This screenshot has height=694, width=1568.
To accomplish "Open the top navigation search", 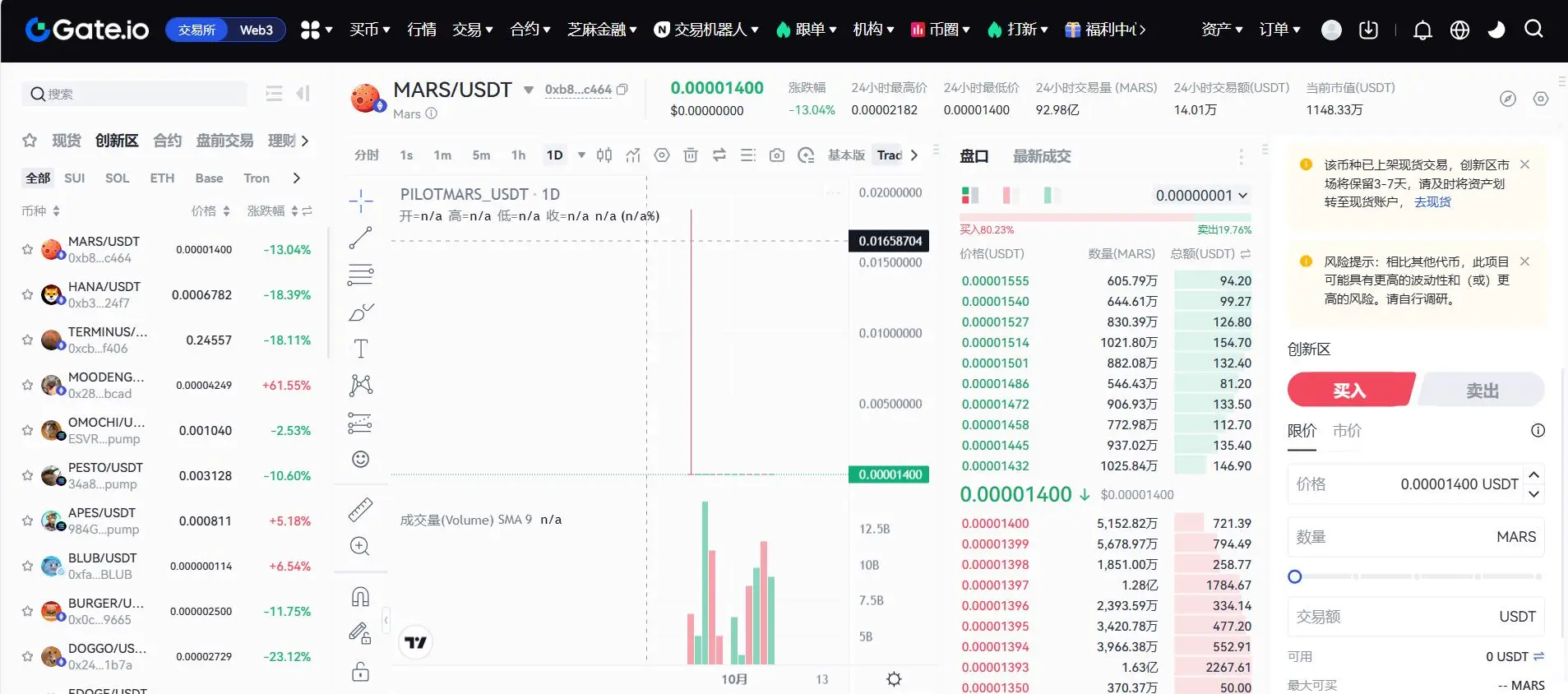I will click(1533, 30).
